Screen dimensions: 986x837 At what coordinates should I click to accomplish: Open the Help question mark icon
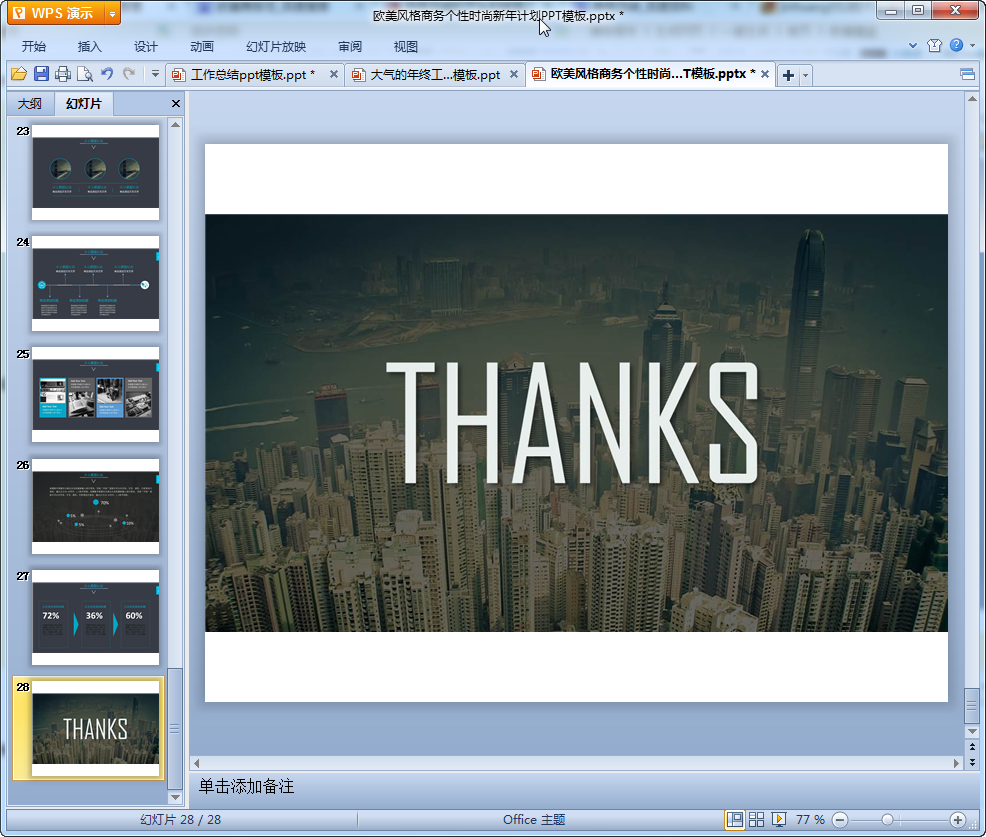click(x=956, y=46)
